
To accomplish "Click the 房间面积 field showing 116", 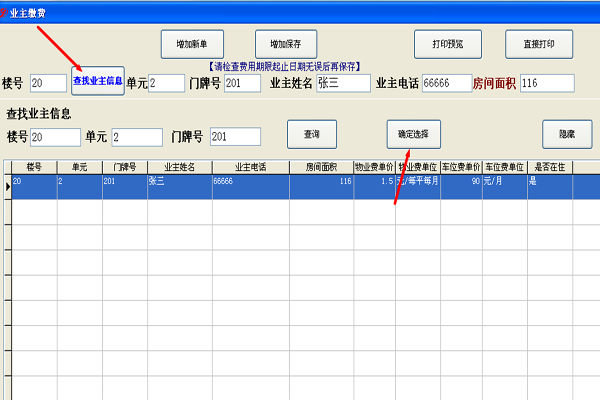I will tap(547, 83).
